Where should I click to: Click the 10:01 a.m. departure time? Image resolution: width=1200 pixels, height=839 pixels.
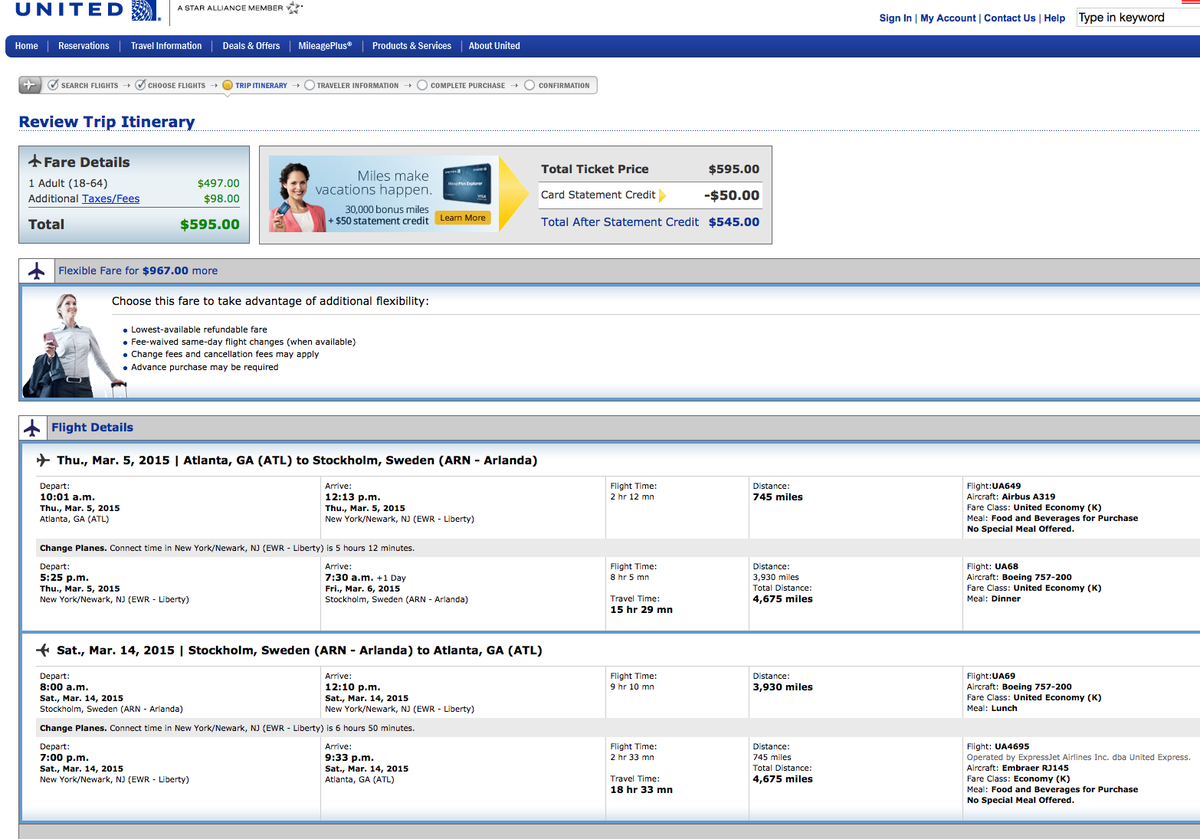[68, 497]
